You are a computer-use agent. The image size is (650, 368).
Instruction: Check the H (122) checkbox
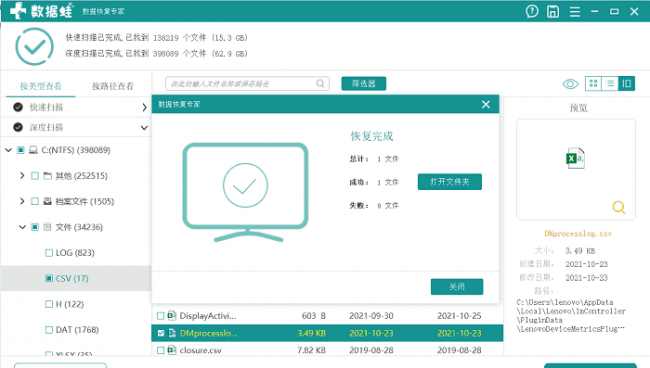pyautogui.click(x=49, y=304)
